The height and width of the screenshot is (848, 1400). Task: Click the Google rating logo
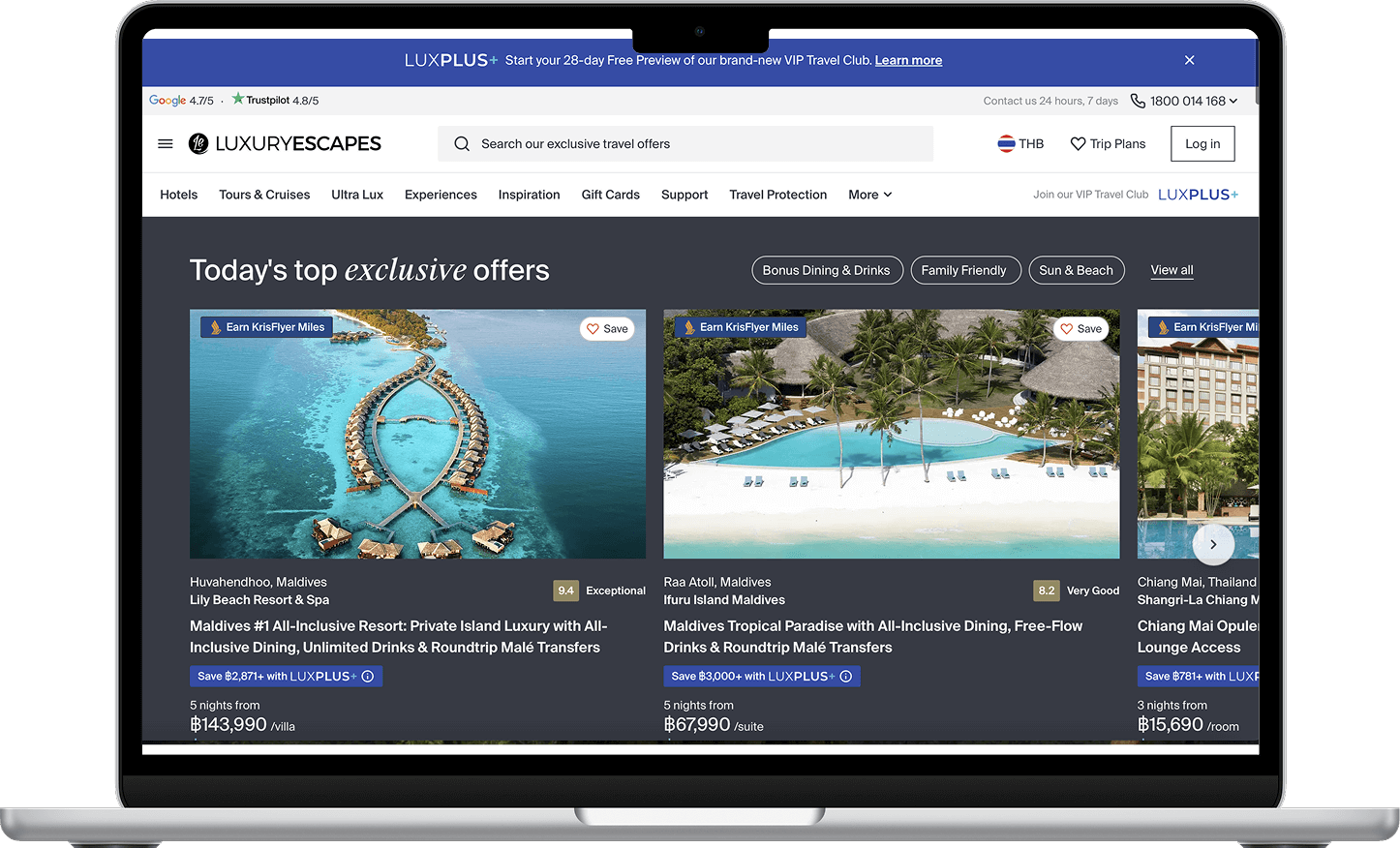click(x=167, y=100)
